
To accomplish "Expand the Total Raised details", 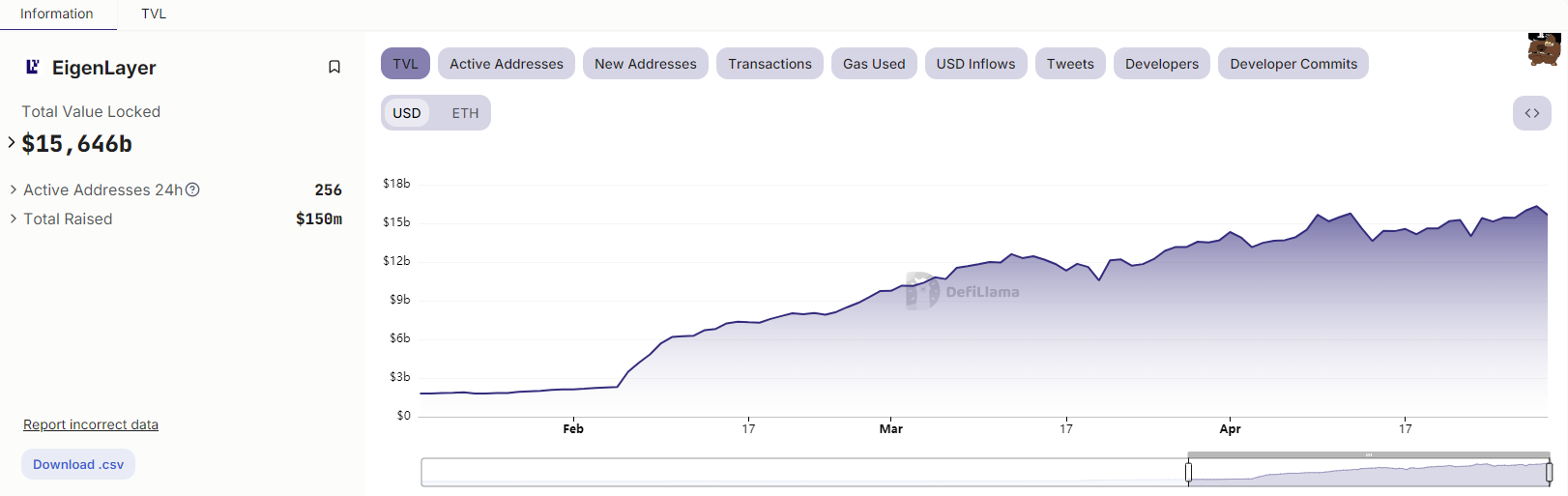I will [x=14, y=219].
